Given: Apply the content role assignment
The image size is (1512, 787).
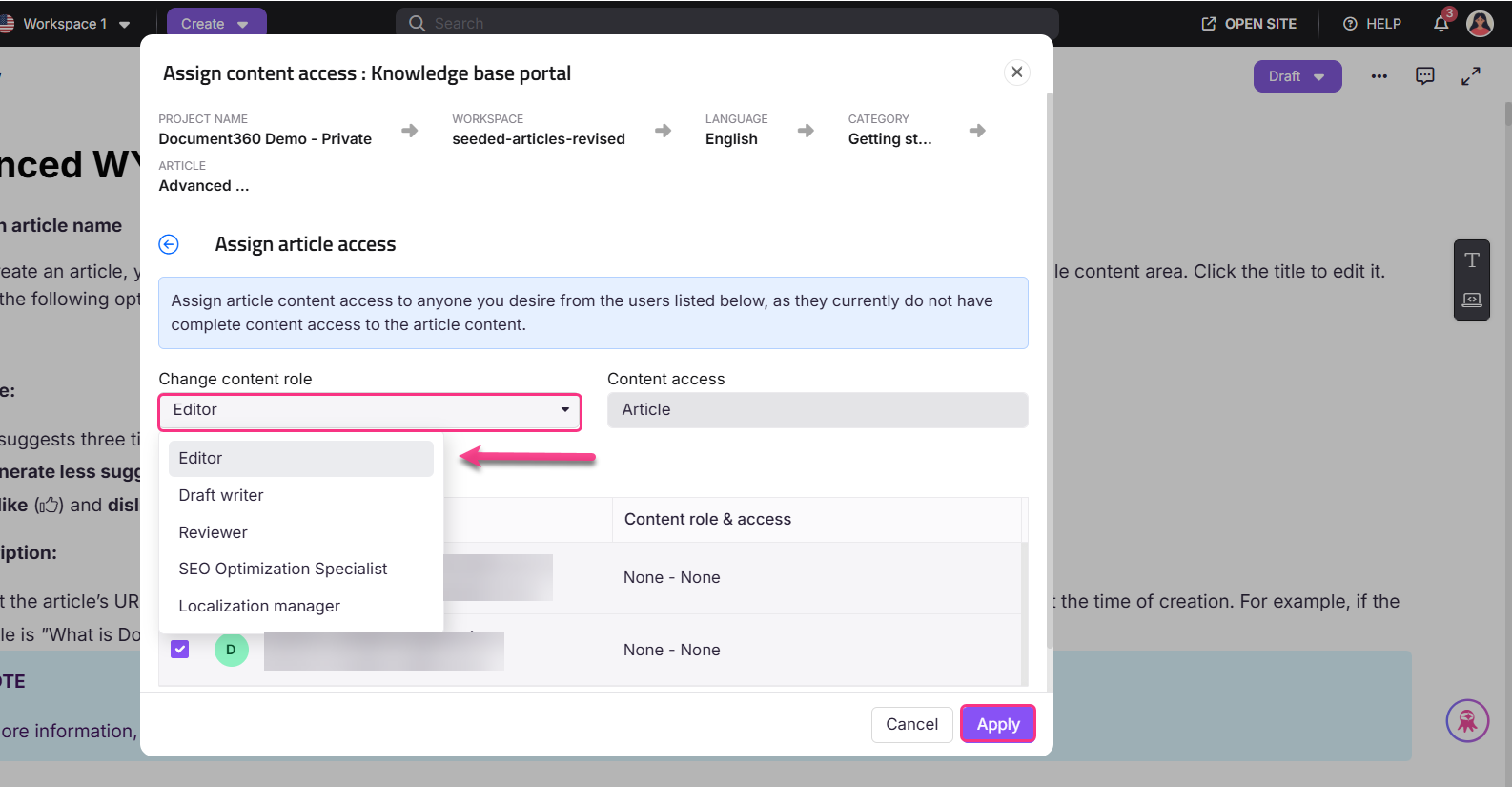Looking at the screenshot, I should pos(998,724).
